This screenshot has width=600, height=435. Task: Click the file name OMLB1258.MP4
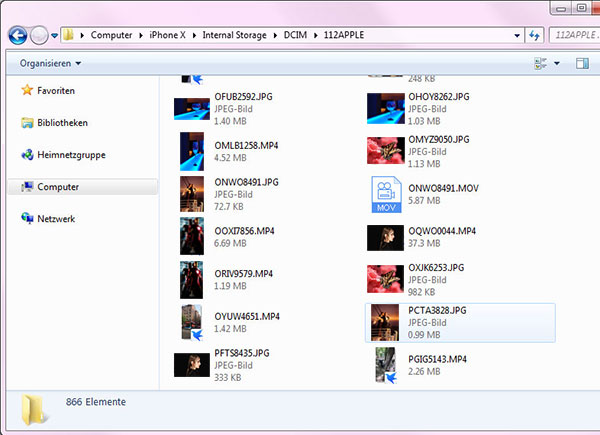pyautogui.click(x=246, y=146)
